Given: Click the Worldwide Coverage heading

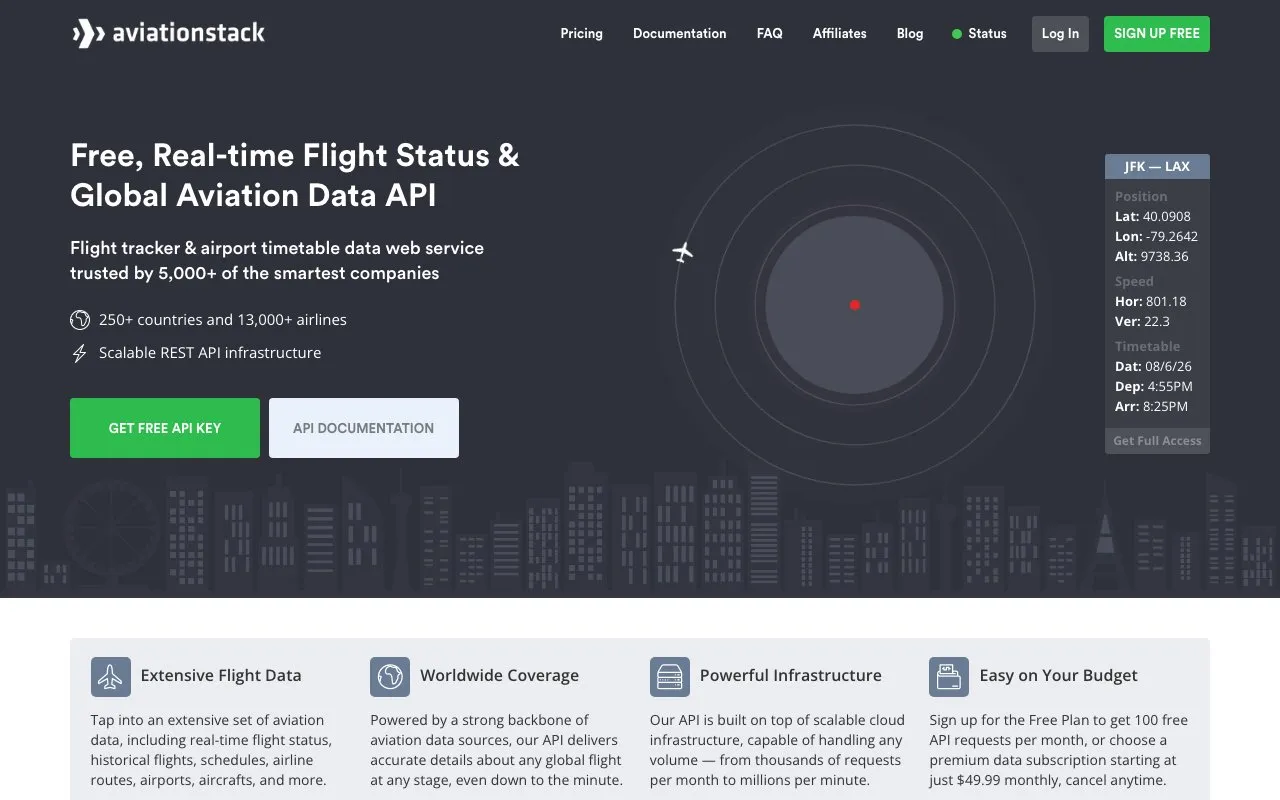Looking at the screenshot, I should pyautogui.click(x=500, y=676).
